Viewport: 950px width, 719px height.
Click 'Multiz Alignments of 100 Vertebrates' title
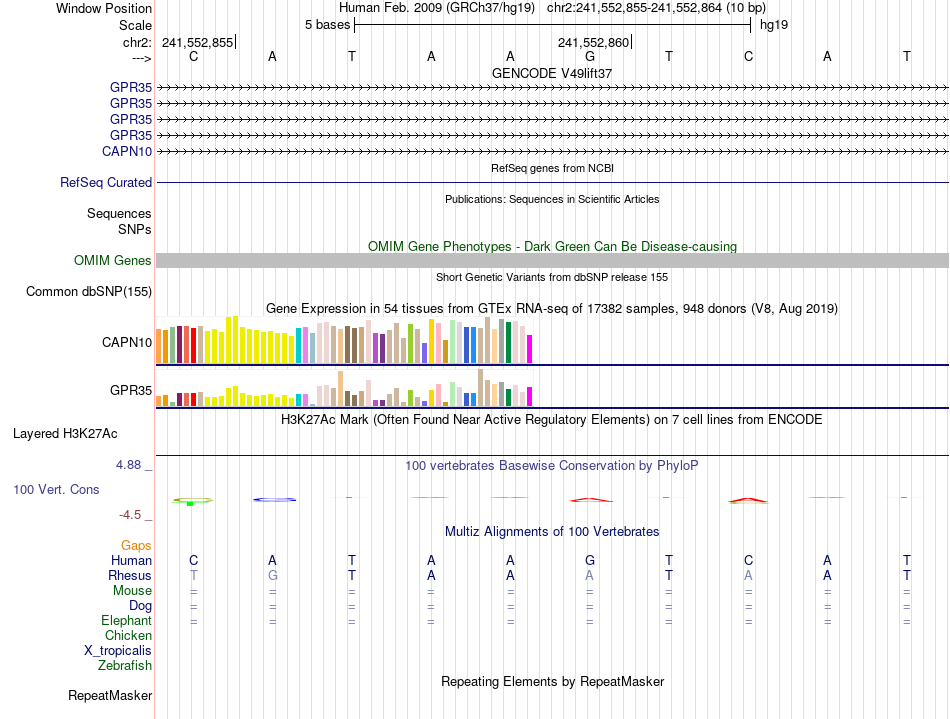tap(552, 532)
